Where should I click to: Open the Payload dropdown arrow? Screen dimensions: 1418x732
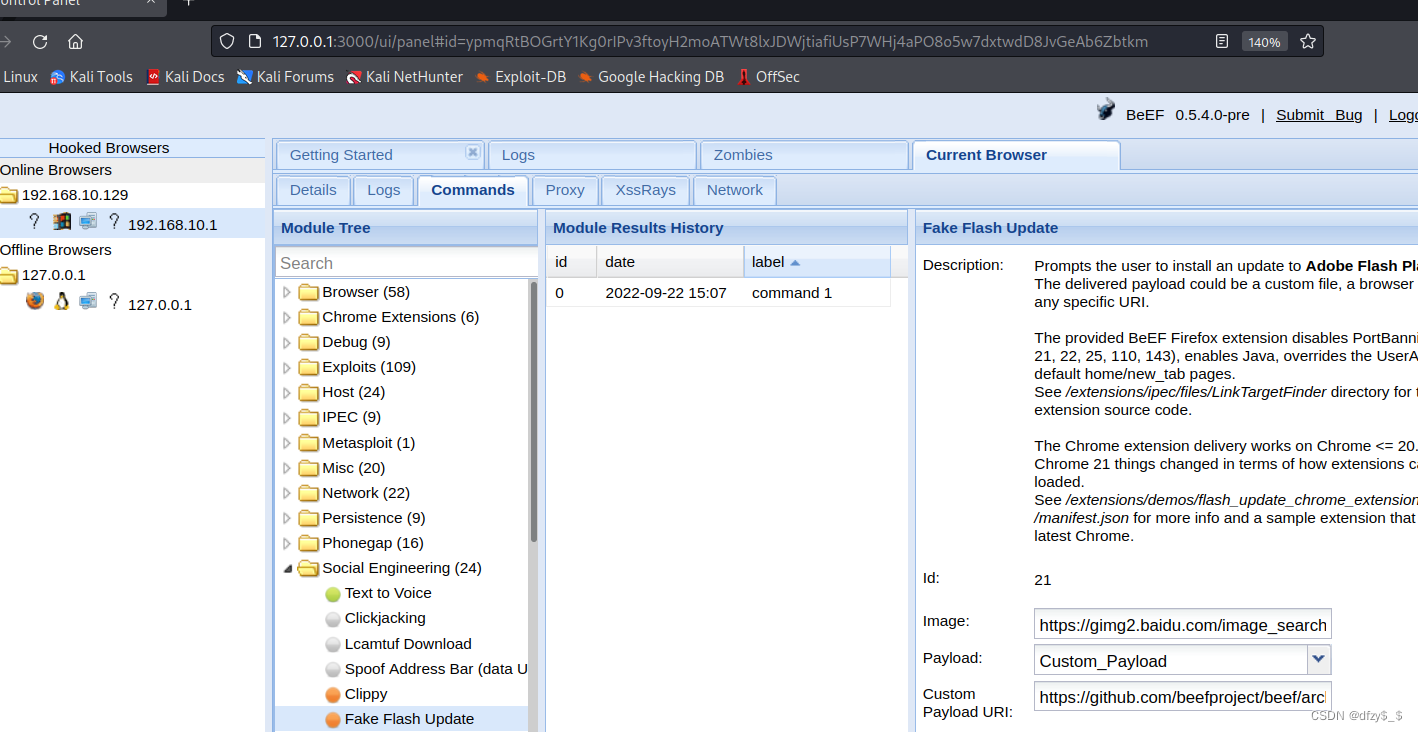1320,660
